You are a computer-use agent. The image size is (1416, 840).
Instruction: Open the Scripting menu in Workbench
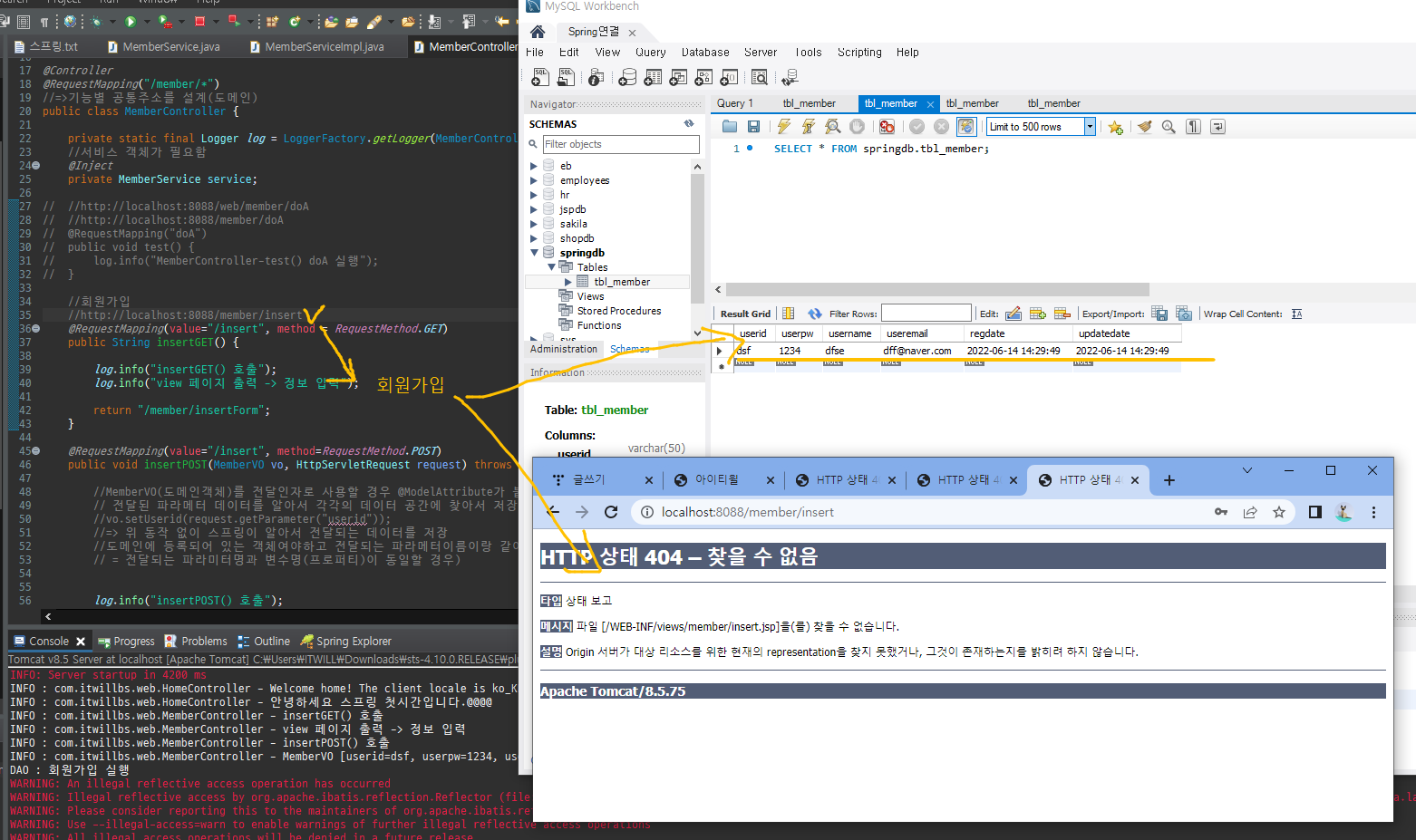[859, 53]
